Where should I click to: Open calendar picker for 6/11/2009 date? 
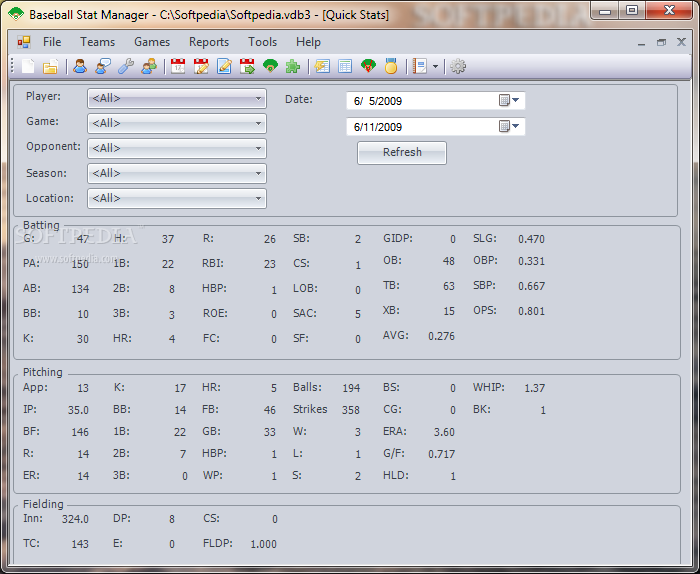click(509, 126)
